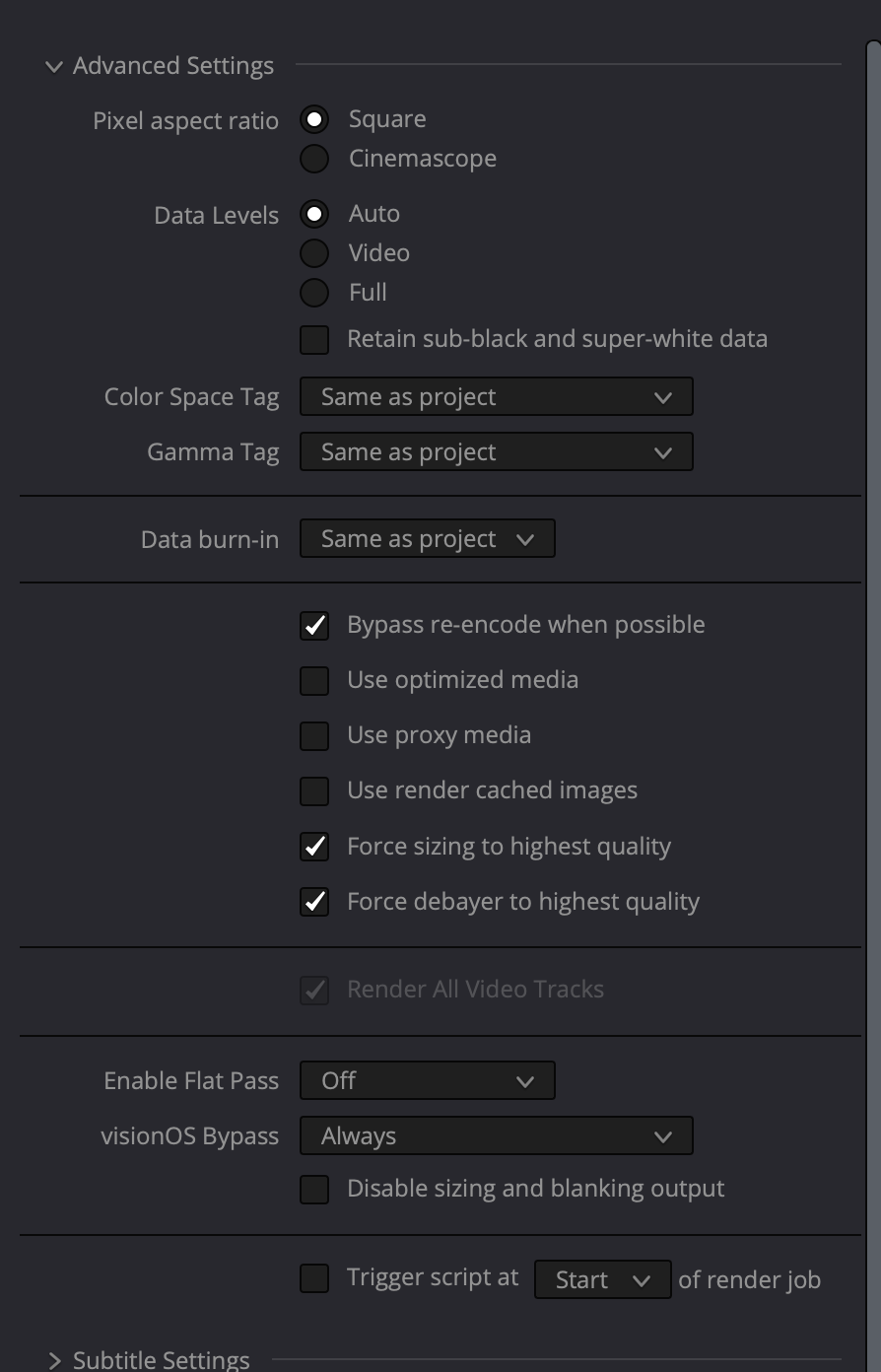Set Data Levels to Video
Viewport: 881px width, 1372px height.
(314, 253)
